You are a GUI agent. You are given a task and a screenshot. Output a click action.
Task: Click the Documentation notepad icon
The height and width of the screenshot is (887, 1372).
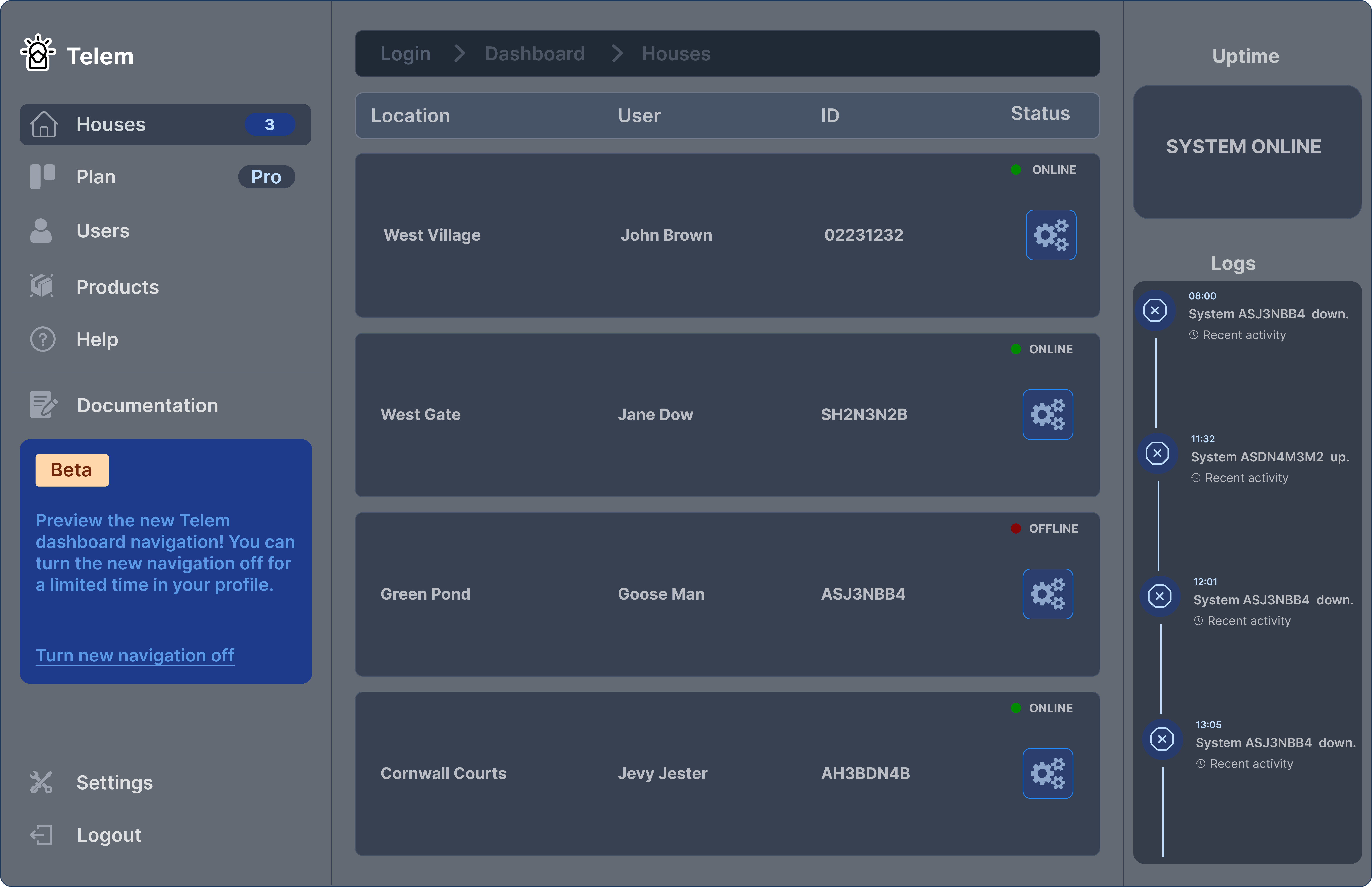pyautogui.click(x=44, y=405)
